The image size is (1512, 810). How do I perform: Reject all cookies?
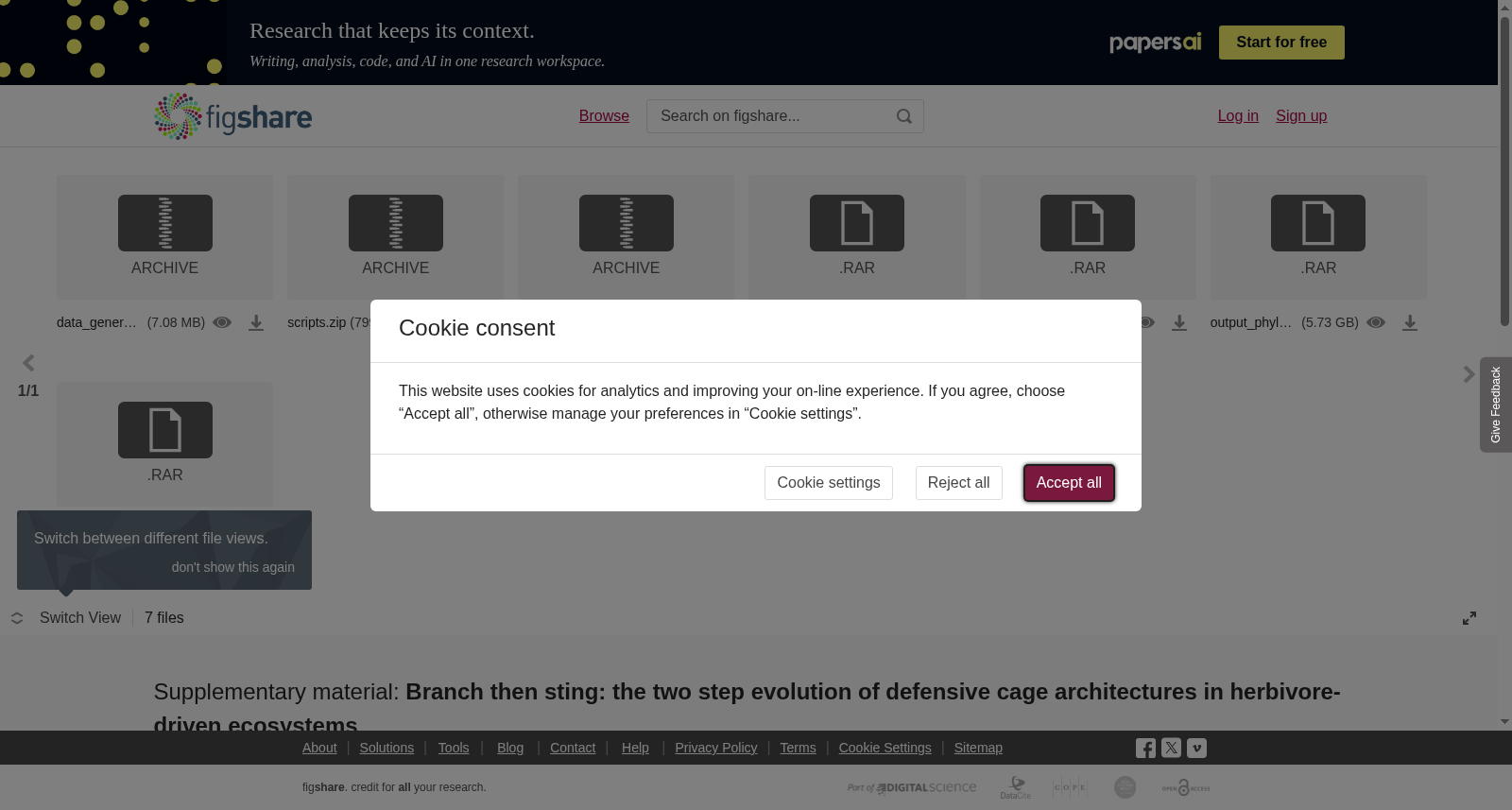click(x=958, y=483)
